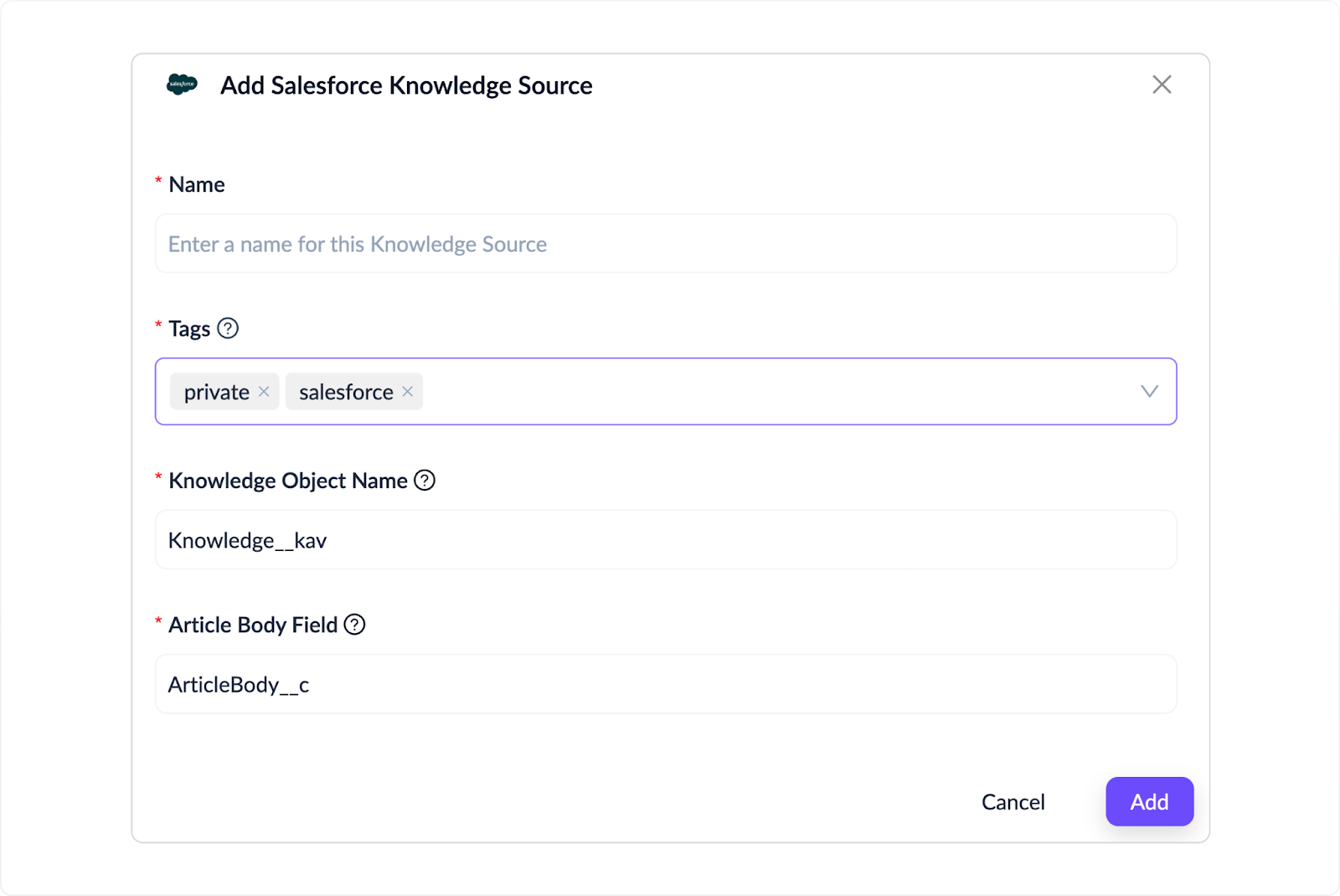1340x896 pixels.
Task: Click the Tags field label
Action: point(189,329)
